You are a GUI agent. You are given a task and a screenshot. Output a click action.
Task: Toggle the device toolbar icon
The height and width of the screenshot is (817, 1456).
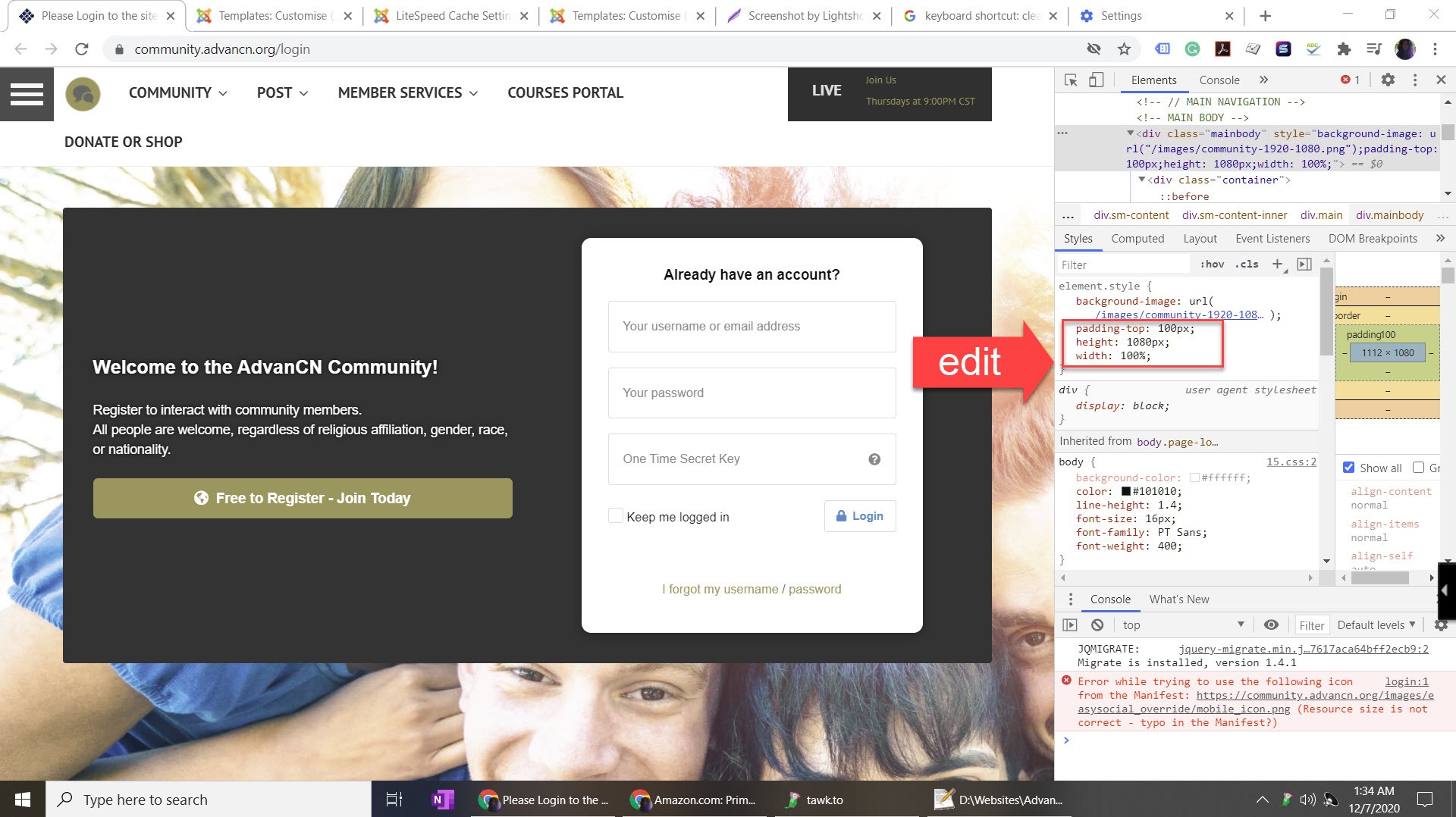pos(1096,80)
